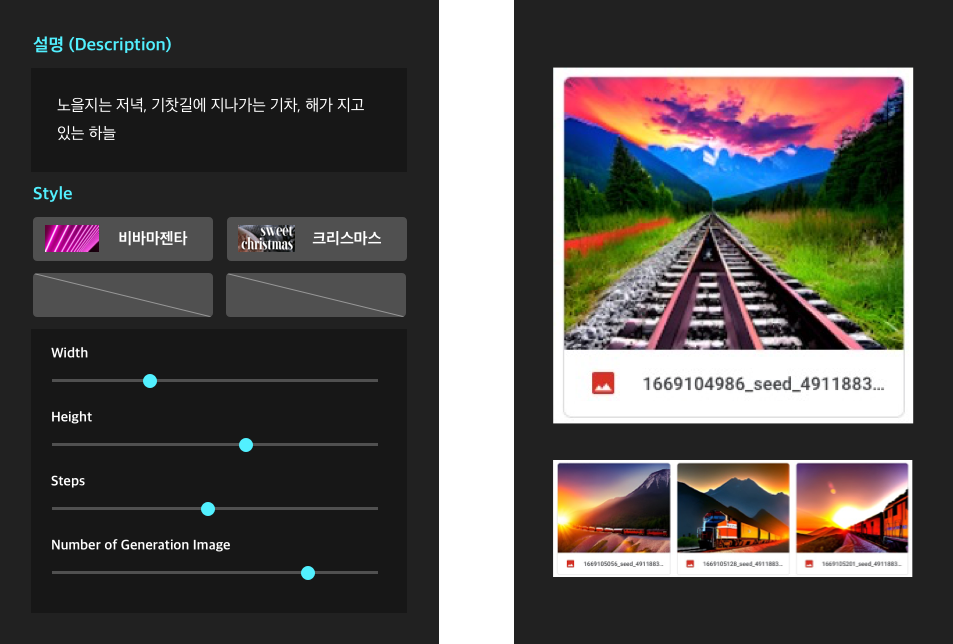Click the Width slider handle

pyautogui.click(x=150, y=381)
